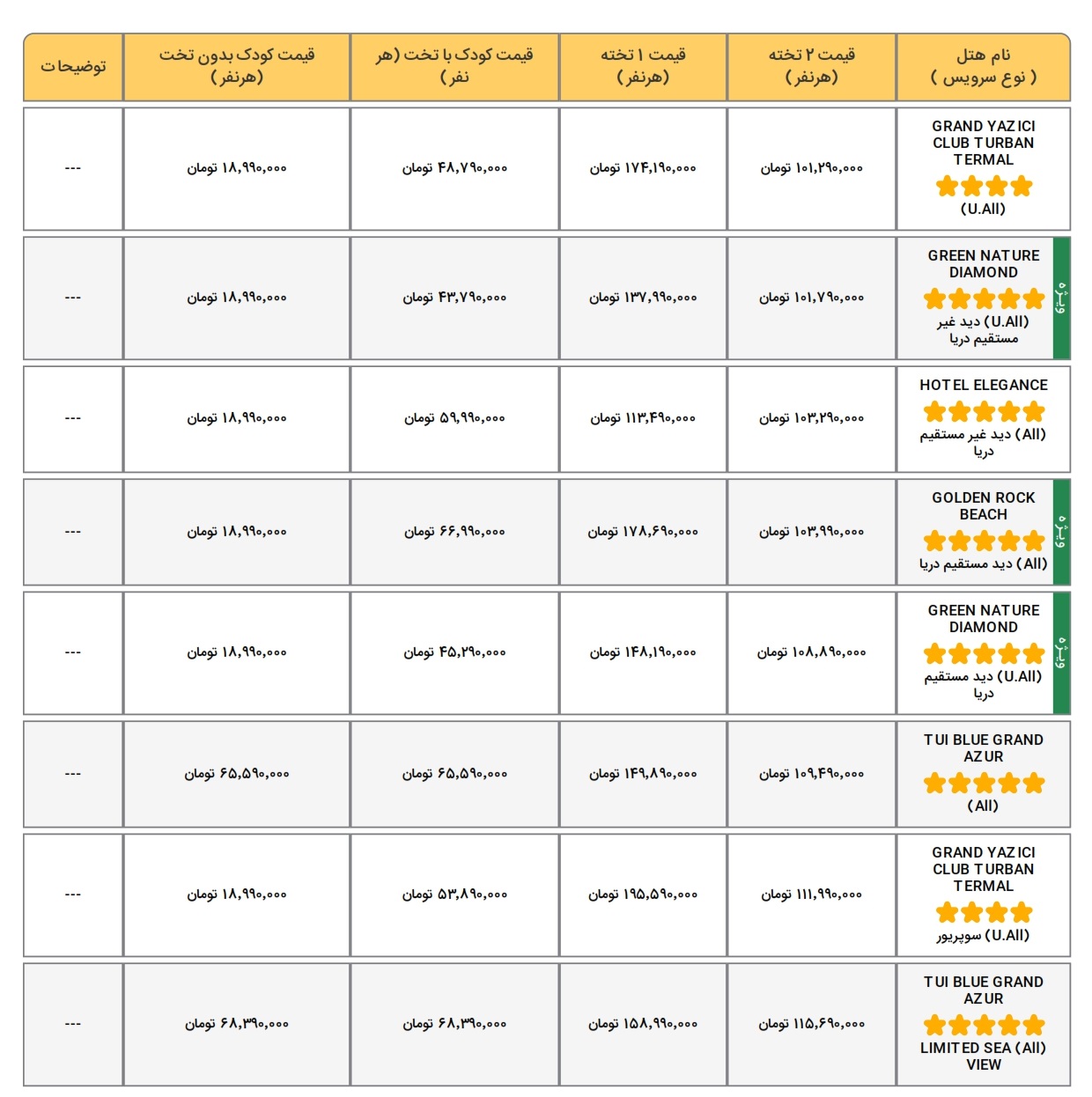This screenshot has height=1097, width=1092.
Task: Click the star rating of HOTEL ELEGANCE
Action: coord(984,411)
